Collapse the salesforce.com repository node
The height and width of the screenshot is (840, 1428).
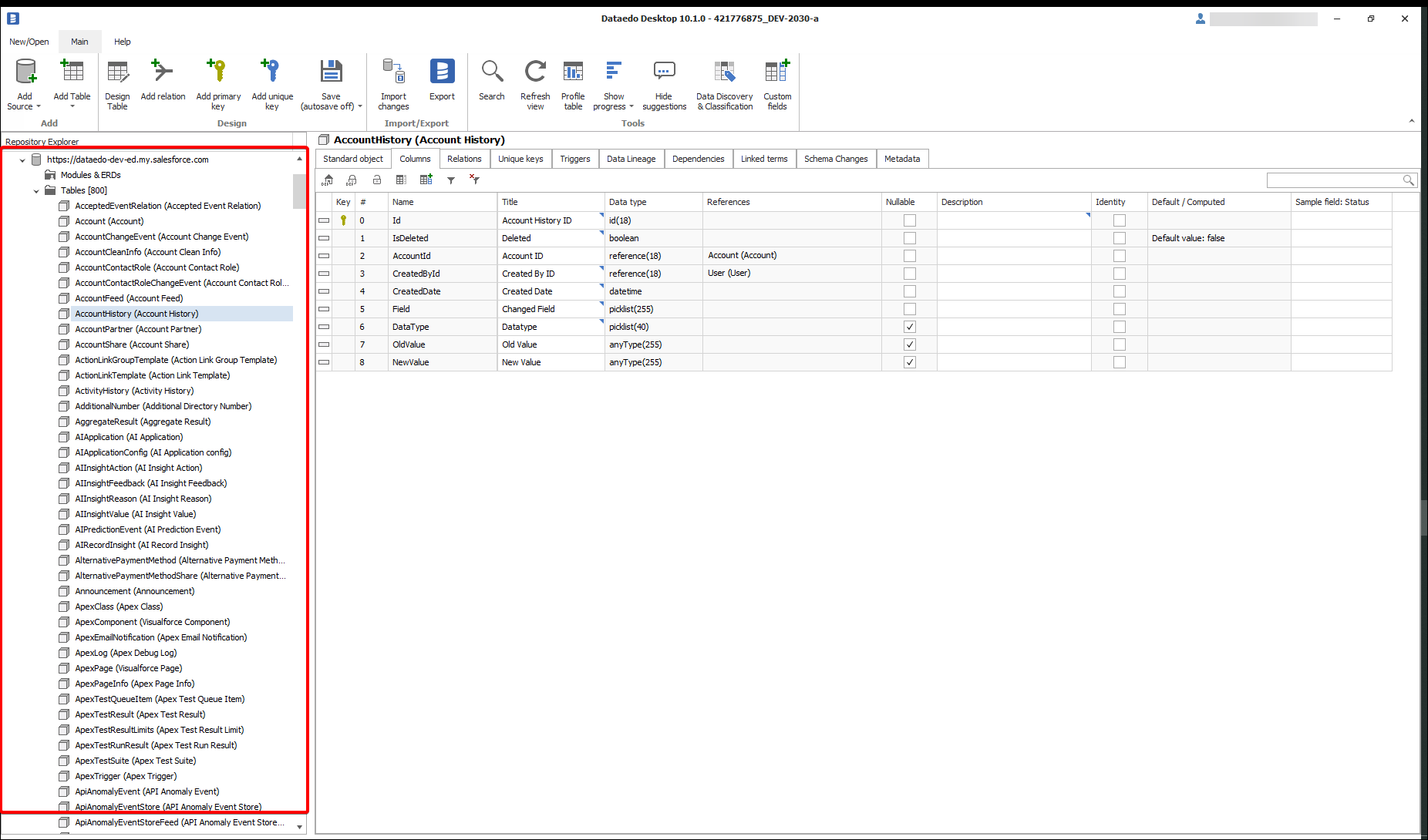point(22,160)
